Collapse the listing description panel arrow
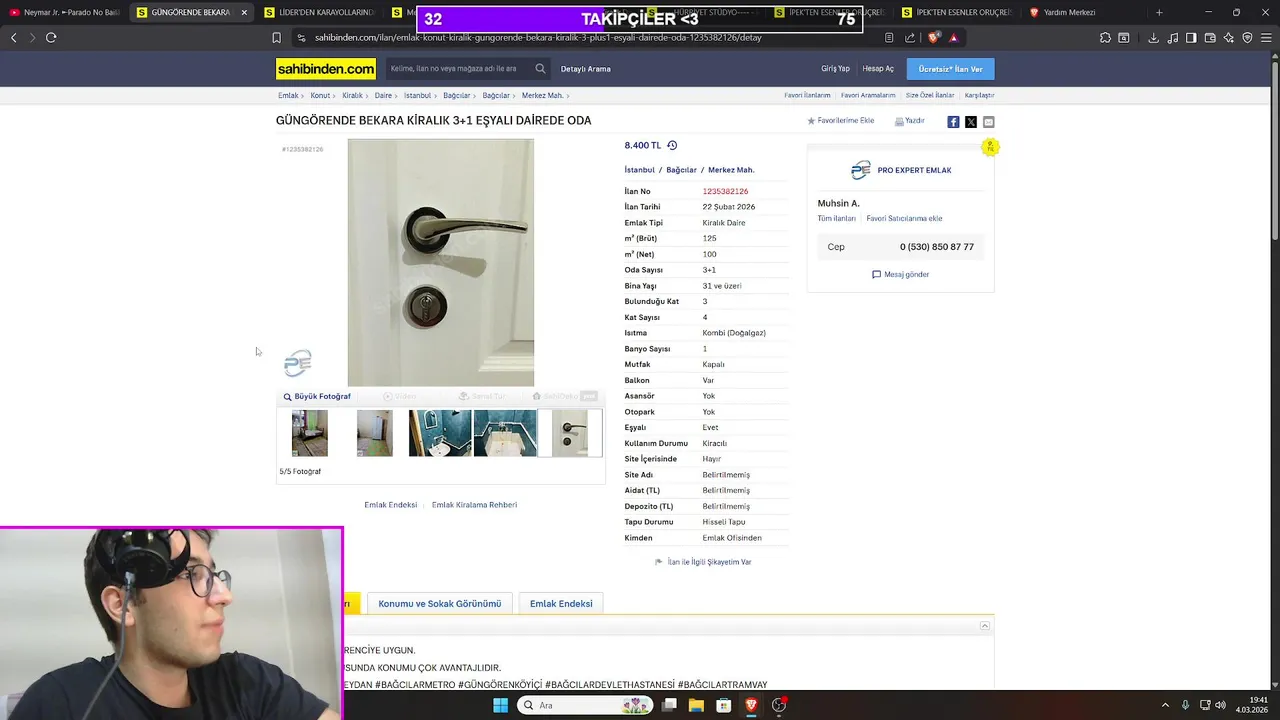The height and width of the screenshot is (720, 1280). point(985,626)
